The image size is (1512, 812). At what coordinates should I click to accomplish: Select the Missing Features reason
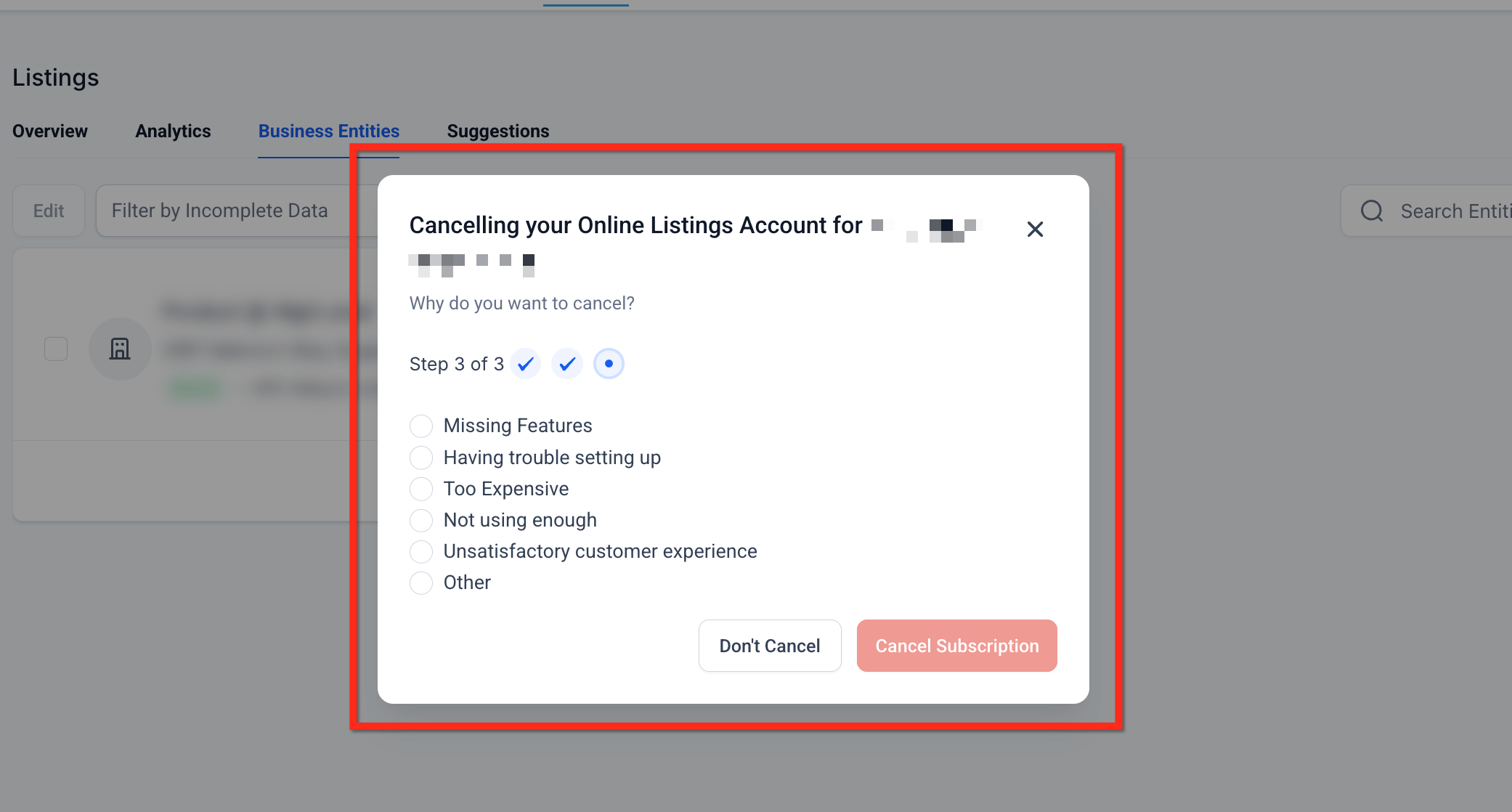421,426
